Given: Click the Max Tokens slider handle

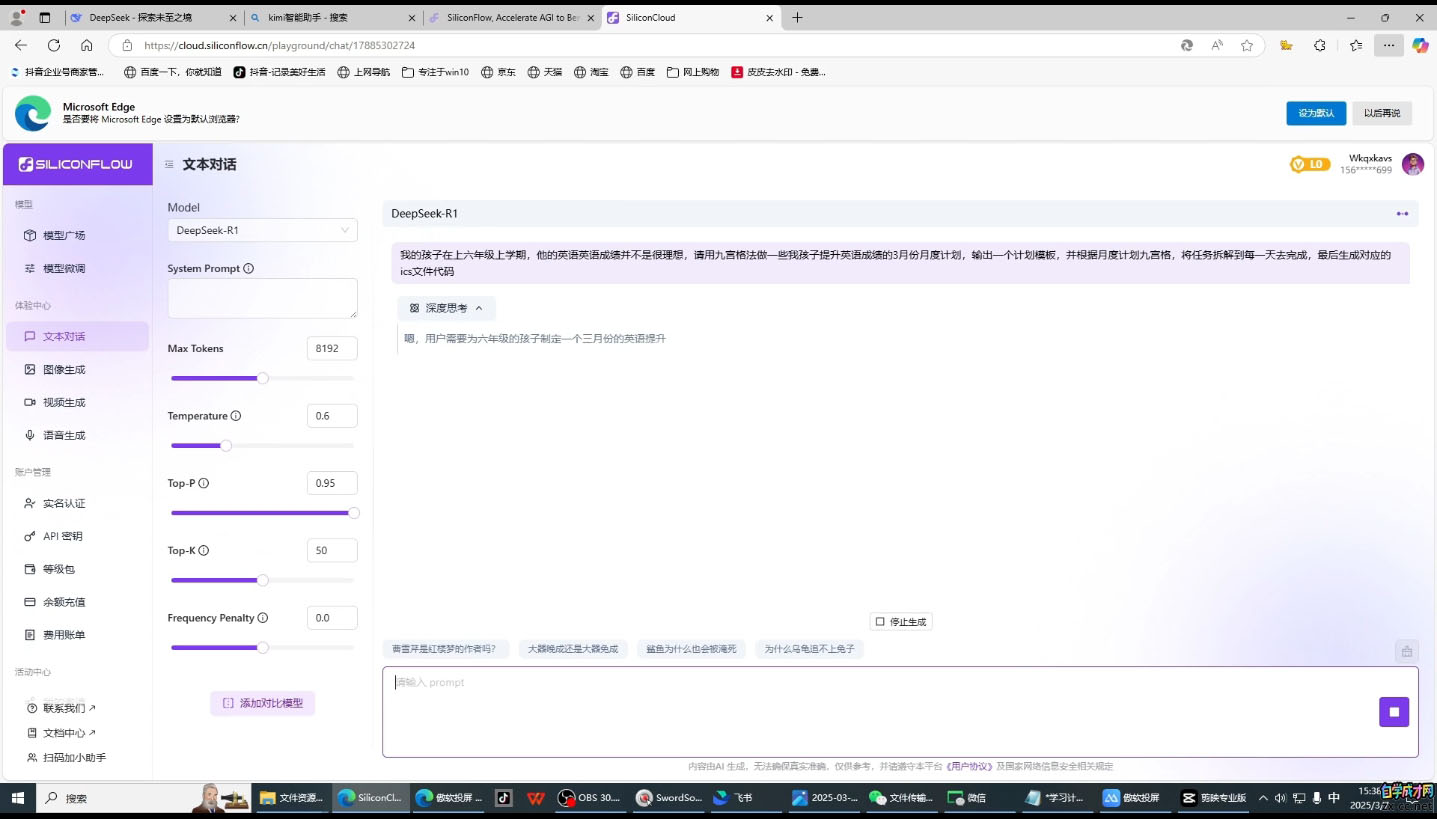Looking at the screenshot, I should point(263,378).
